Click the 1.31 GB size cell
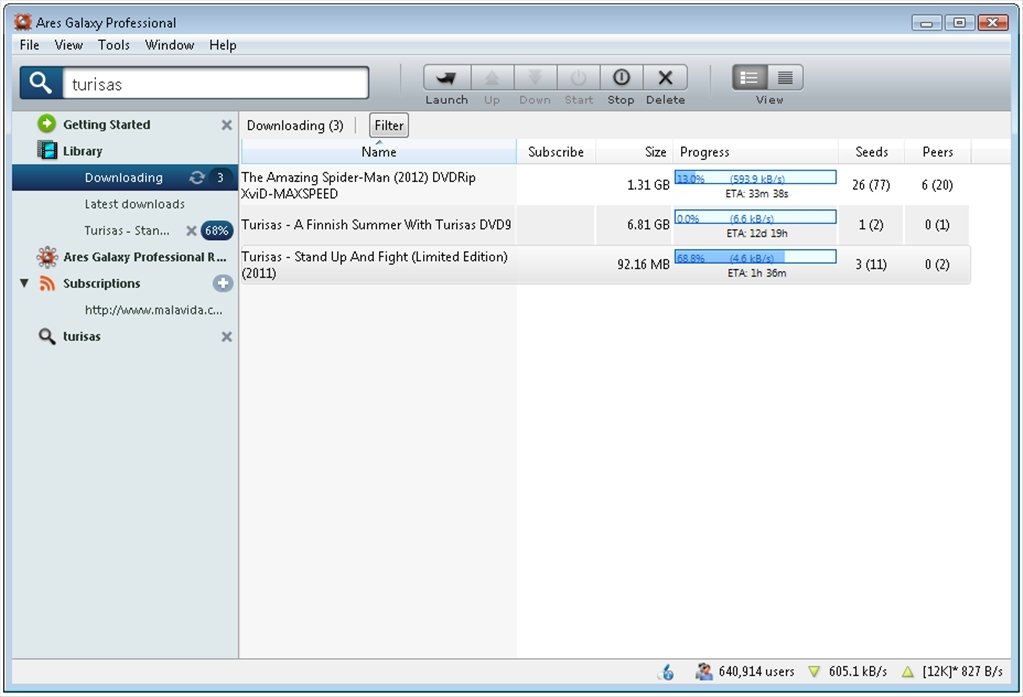This screenshot has width=1023, height=697. pyautogui.click(x=648, y=185)
